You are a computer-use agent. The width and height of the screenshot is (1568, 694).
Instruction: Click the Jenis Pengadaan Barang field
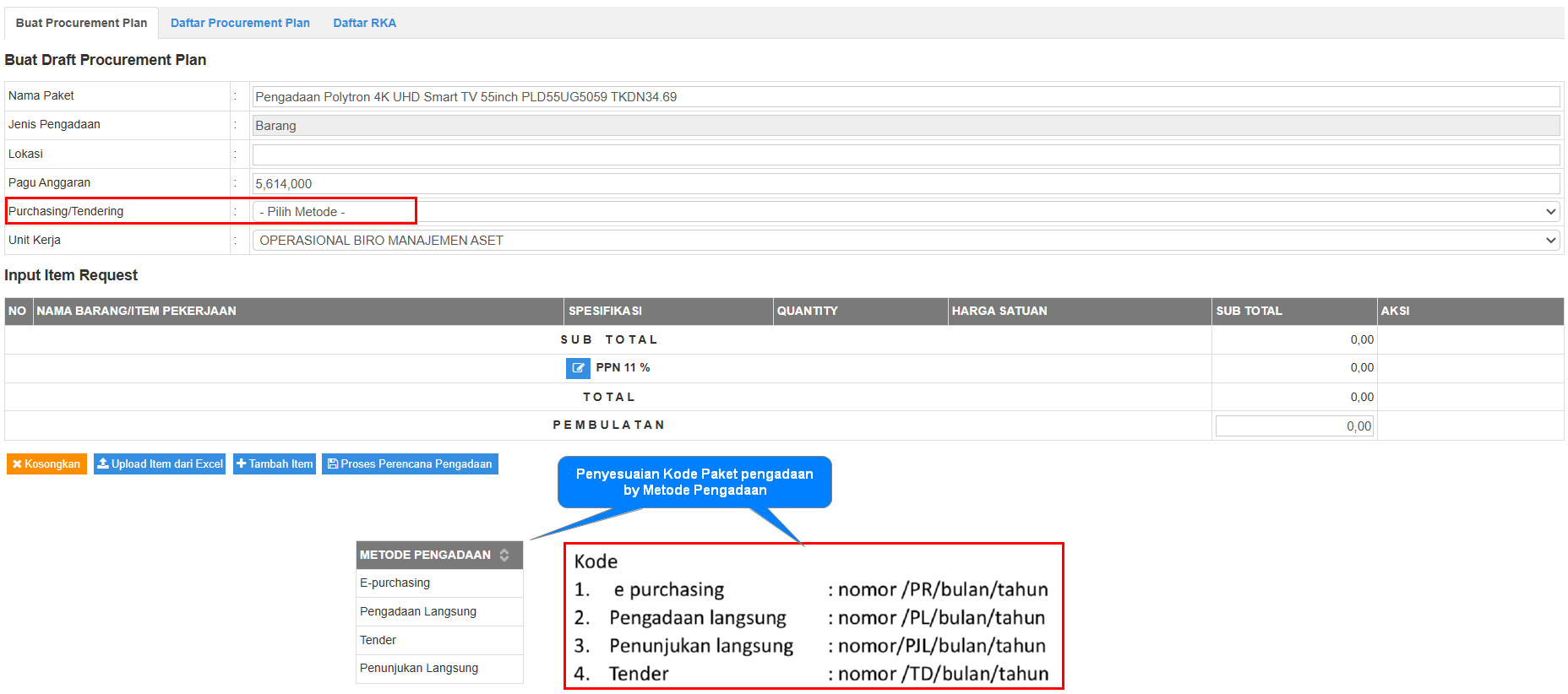[905, 126]
